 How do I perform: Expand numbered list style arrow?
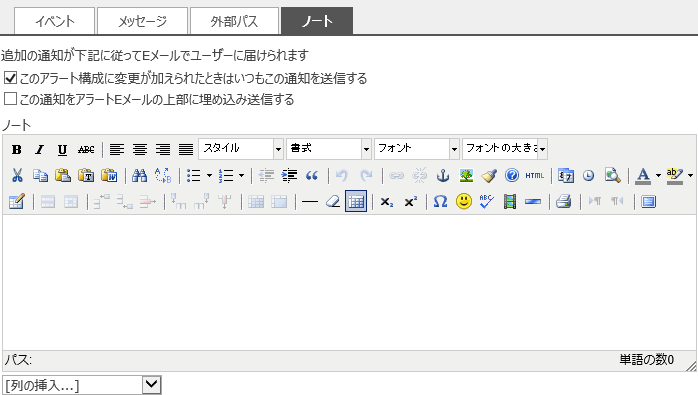pos(241,175)
